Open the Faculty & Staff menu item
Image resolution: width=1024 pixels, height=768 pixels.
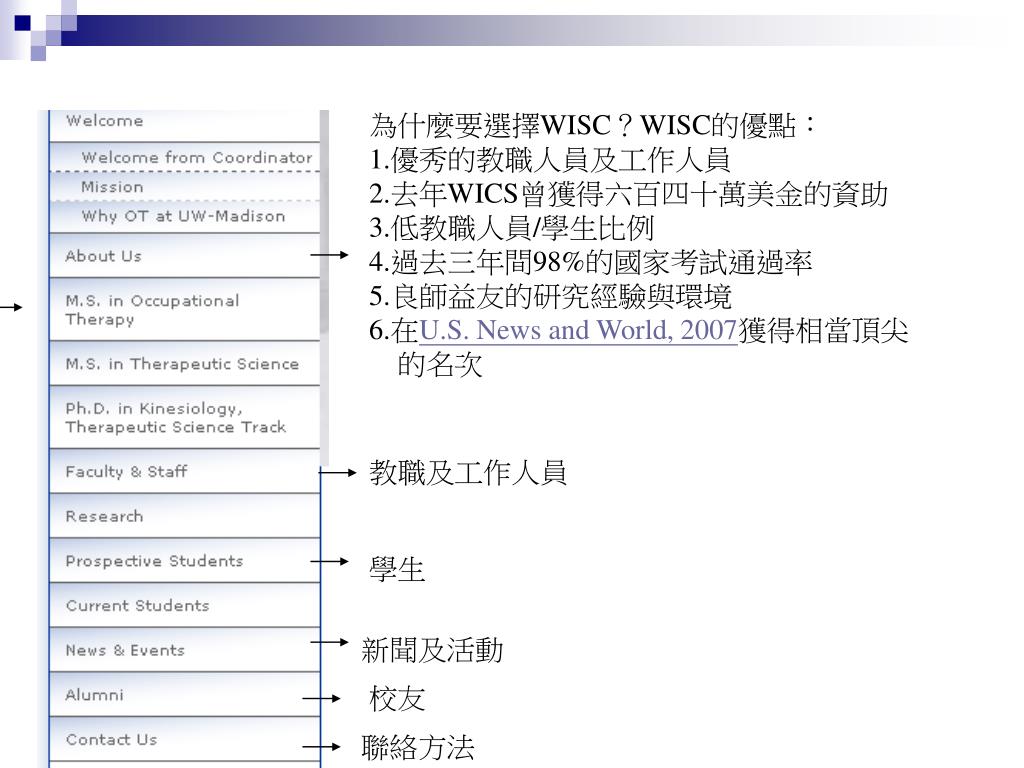point(184,472)
